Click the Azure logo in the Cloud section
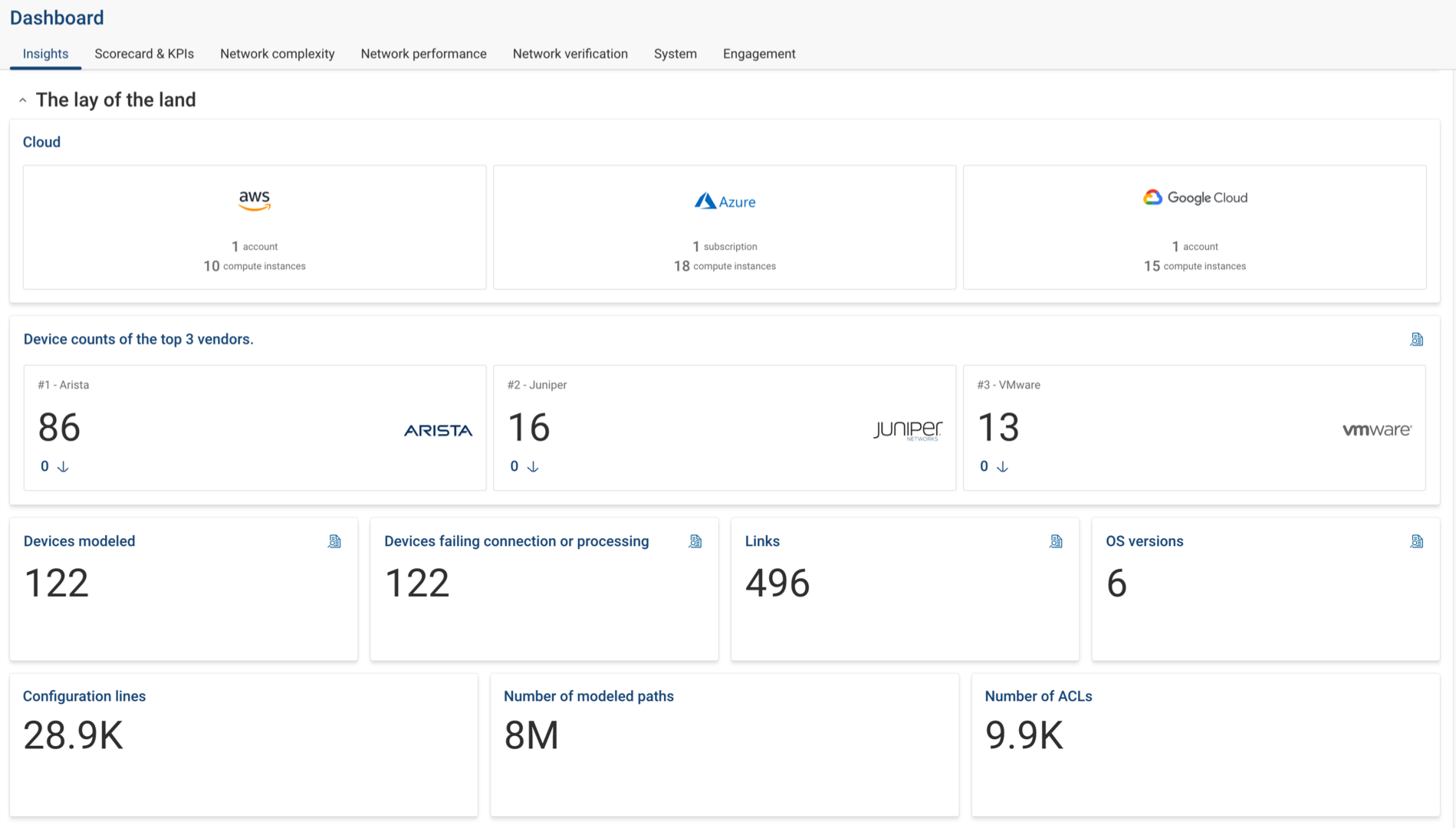Screen dimensions: 1456x828 tap(724, 201)
